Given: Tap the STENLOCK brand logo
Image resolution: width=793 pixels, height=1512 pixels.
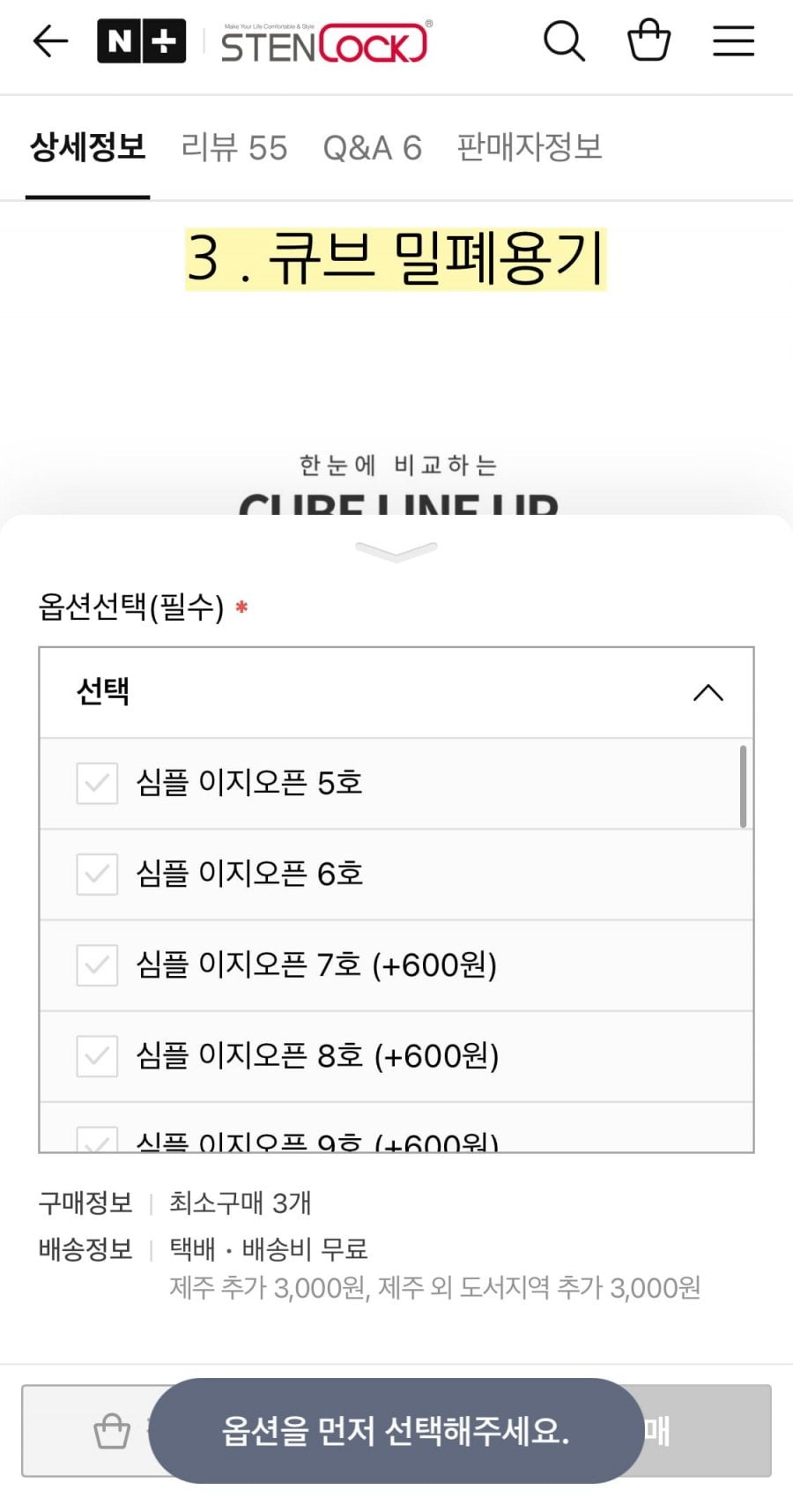Looking at the screenshot, I should [x=325, y=42].
